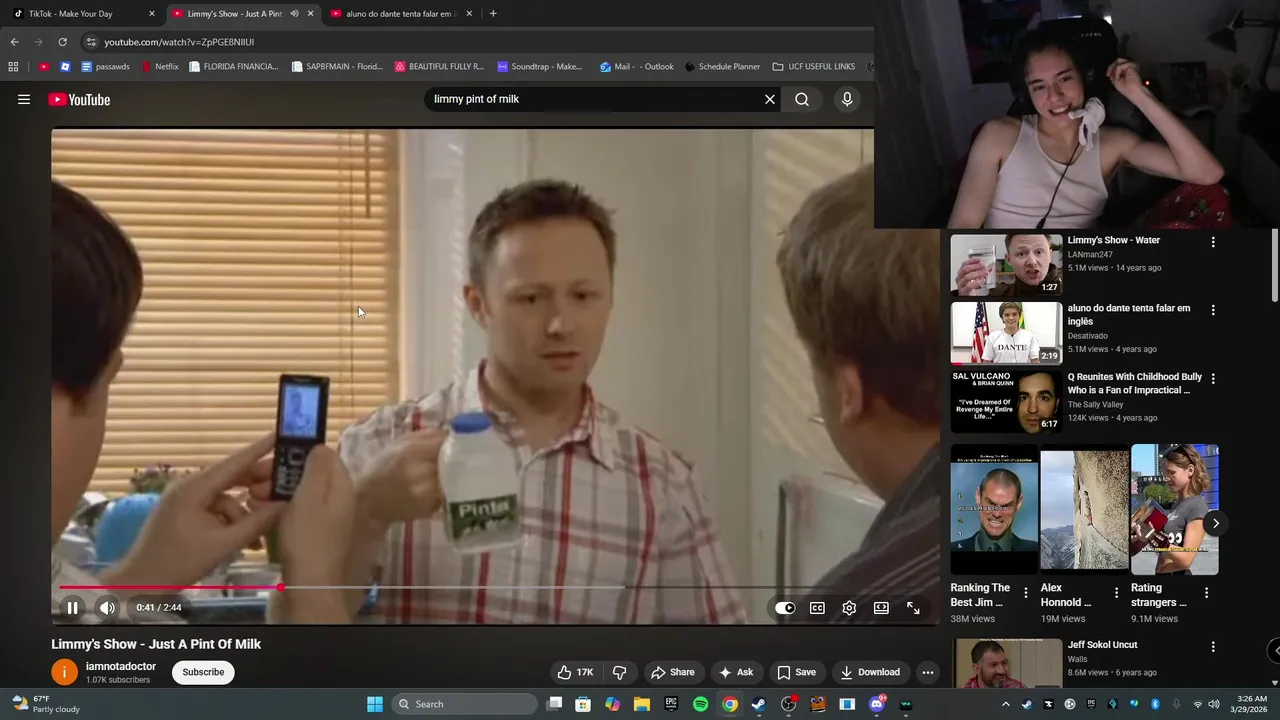Open options for Ranking The Best Jim short
This screenshot has width=1280, height=720.
(1025, 593)
